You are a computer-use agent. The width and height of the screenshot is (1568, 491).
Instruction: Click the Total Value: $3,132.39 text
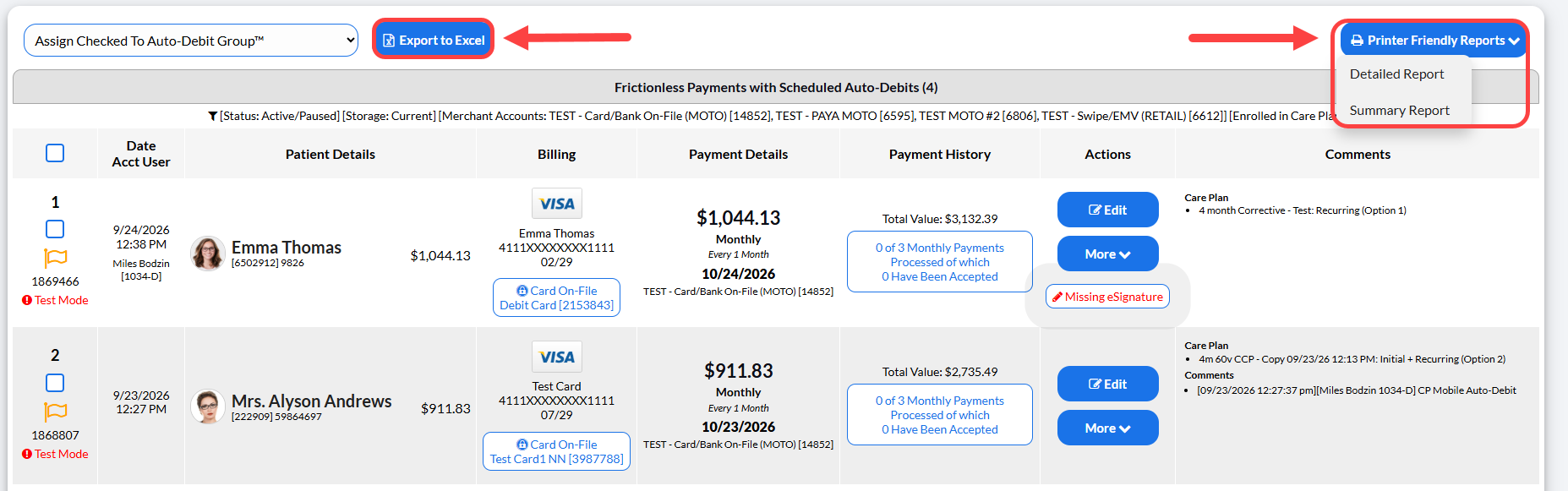tap(940, 219)
